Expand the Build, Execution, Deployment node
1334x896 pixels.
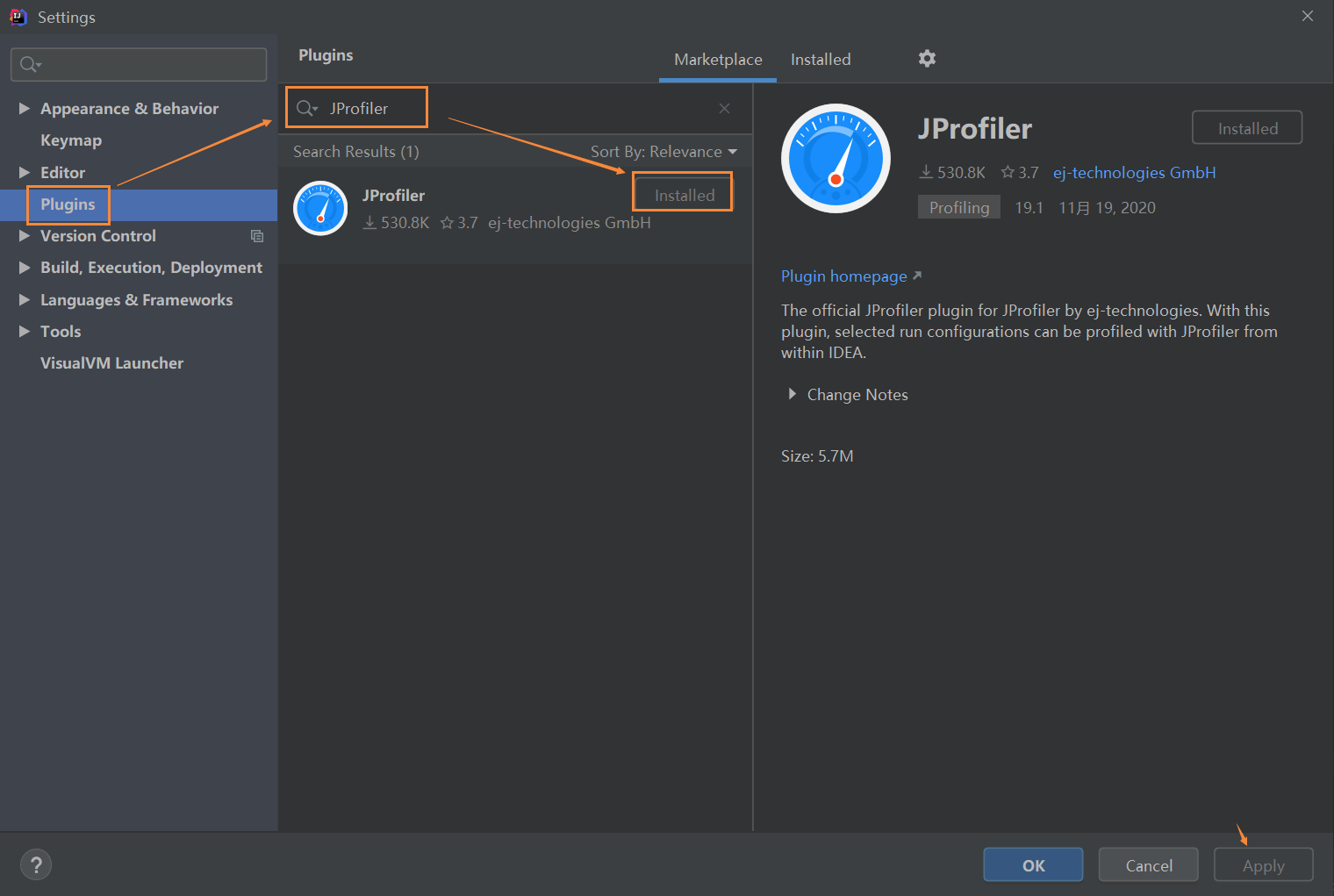pyautogui.click(x=25, y=268)
